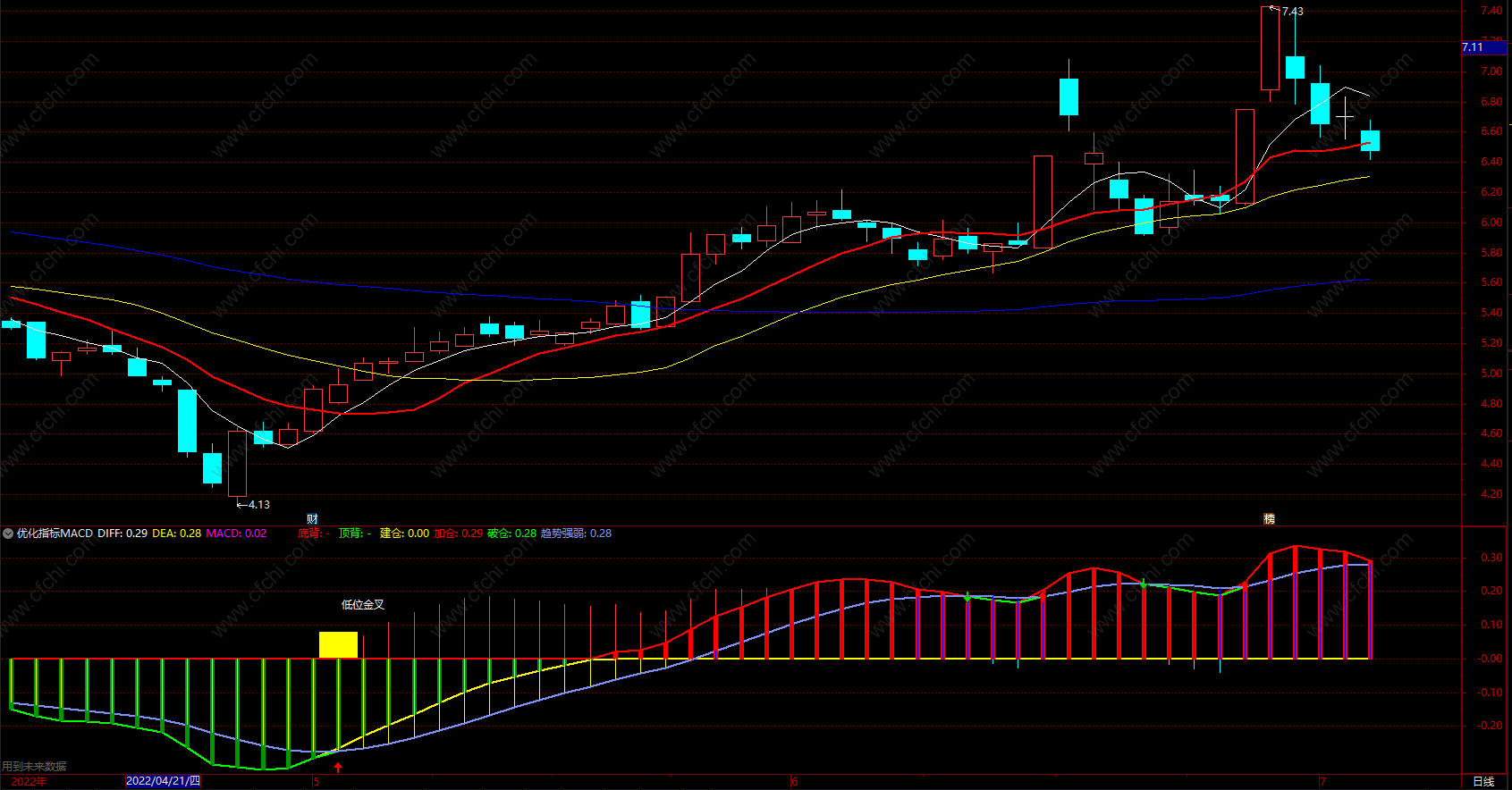Select the 趋势强弱: 0.28 value

pos(576,534)
